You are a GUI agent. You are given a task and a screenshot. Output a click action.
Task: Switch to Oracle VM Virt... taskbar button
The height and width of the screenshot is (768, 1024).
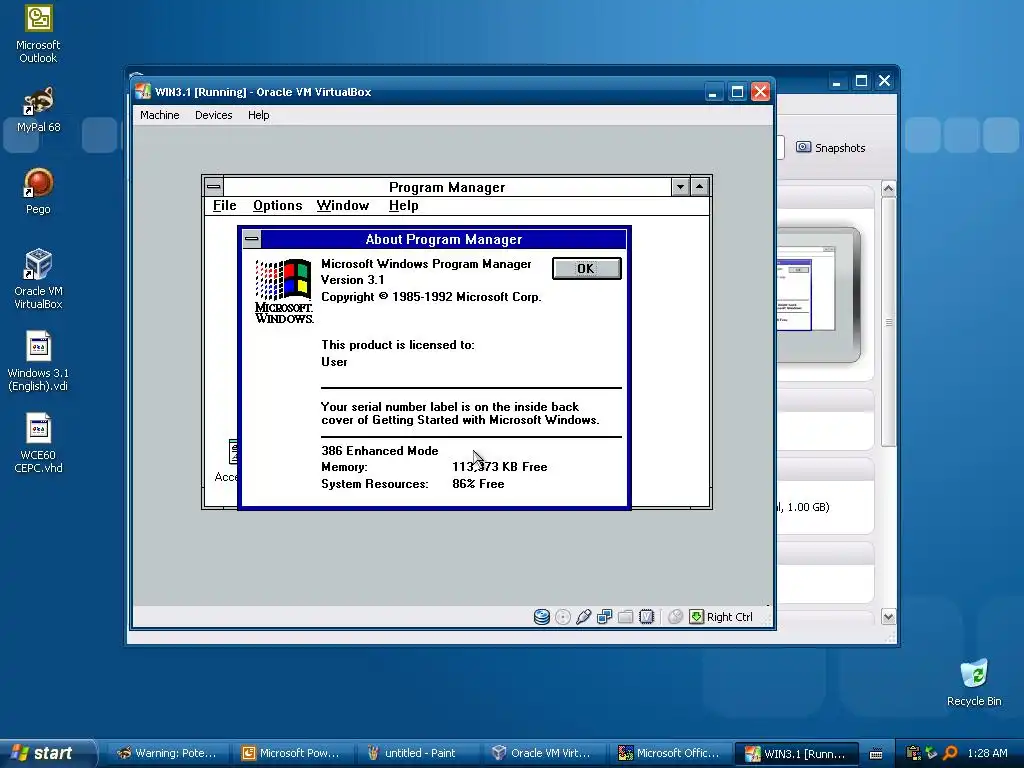click(542, 753)
